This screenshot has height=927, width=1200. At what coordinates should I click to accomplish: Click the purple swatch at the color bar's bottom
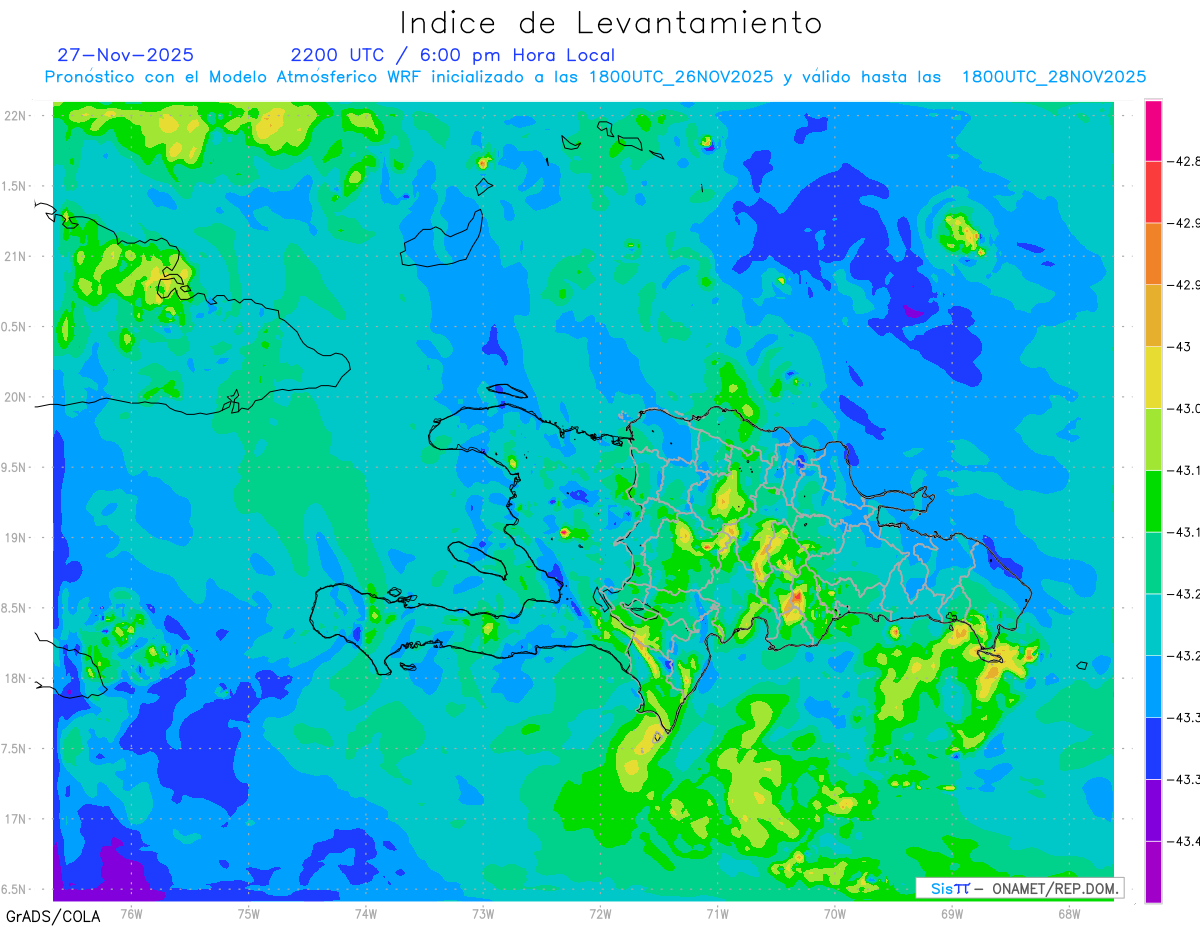tap(1153, 871)
